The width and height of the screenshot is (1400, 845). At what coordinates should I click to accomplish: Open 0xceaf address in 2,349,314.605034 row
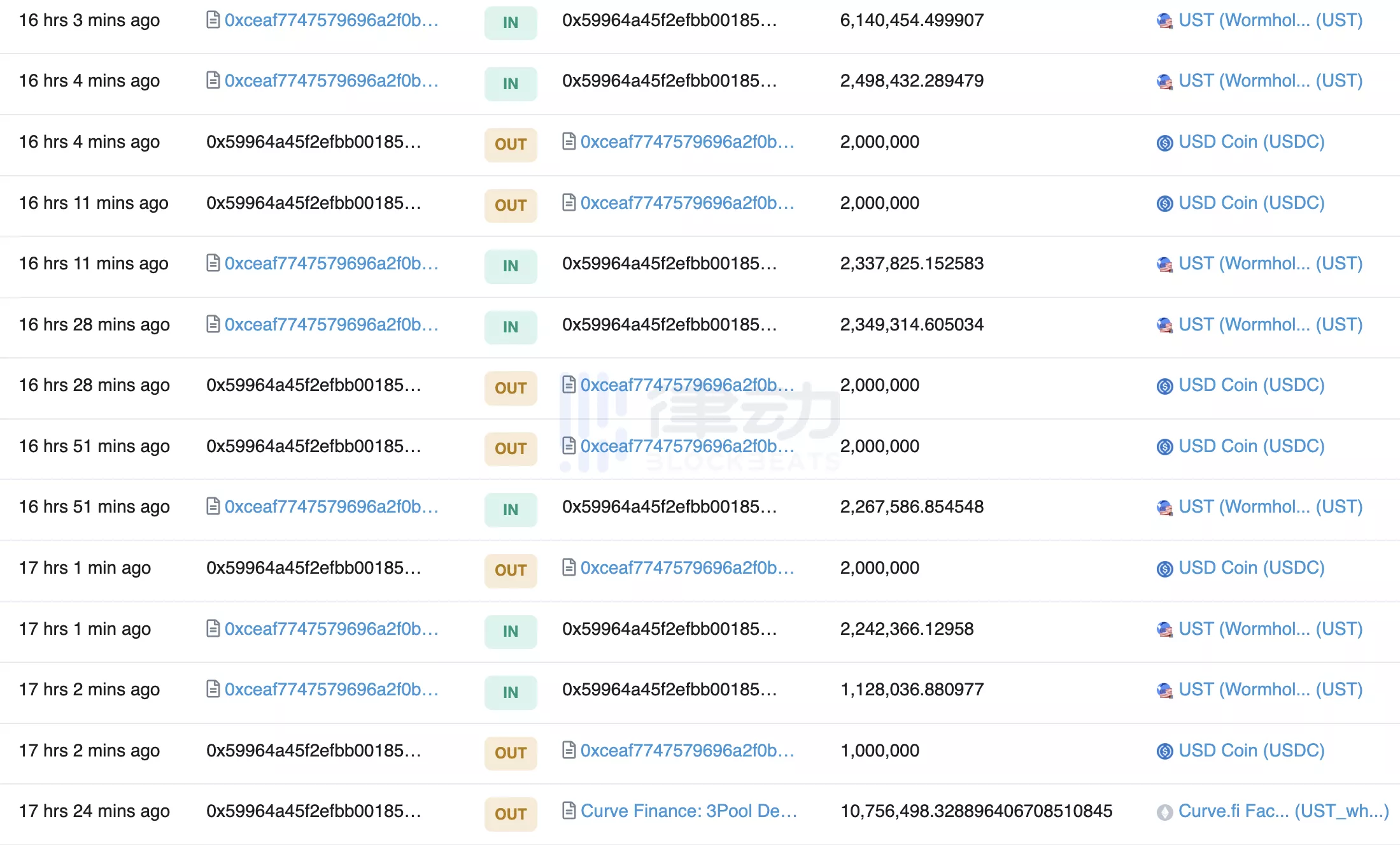pyautogui.click(x=331, y=324)
